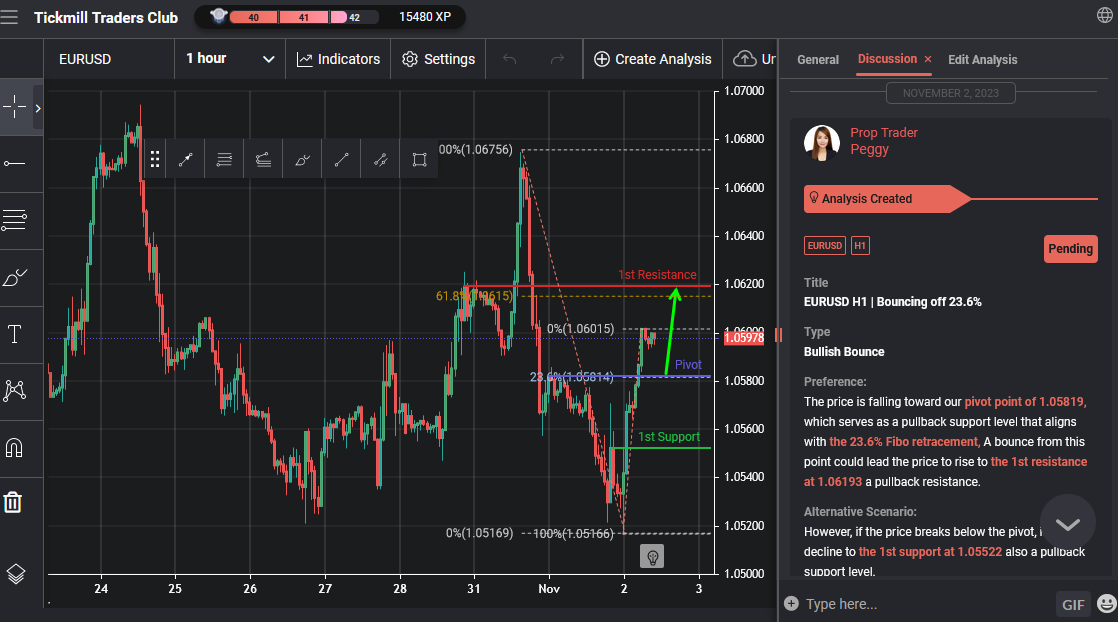The height and width of the screenshot is (622, 1118).
Task: Click the XP level progress bar
Action: point(304,17)
